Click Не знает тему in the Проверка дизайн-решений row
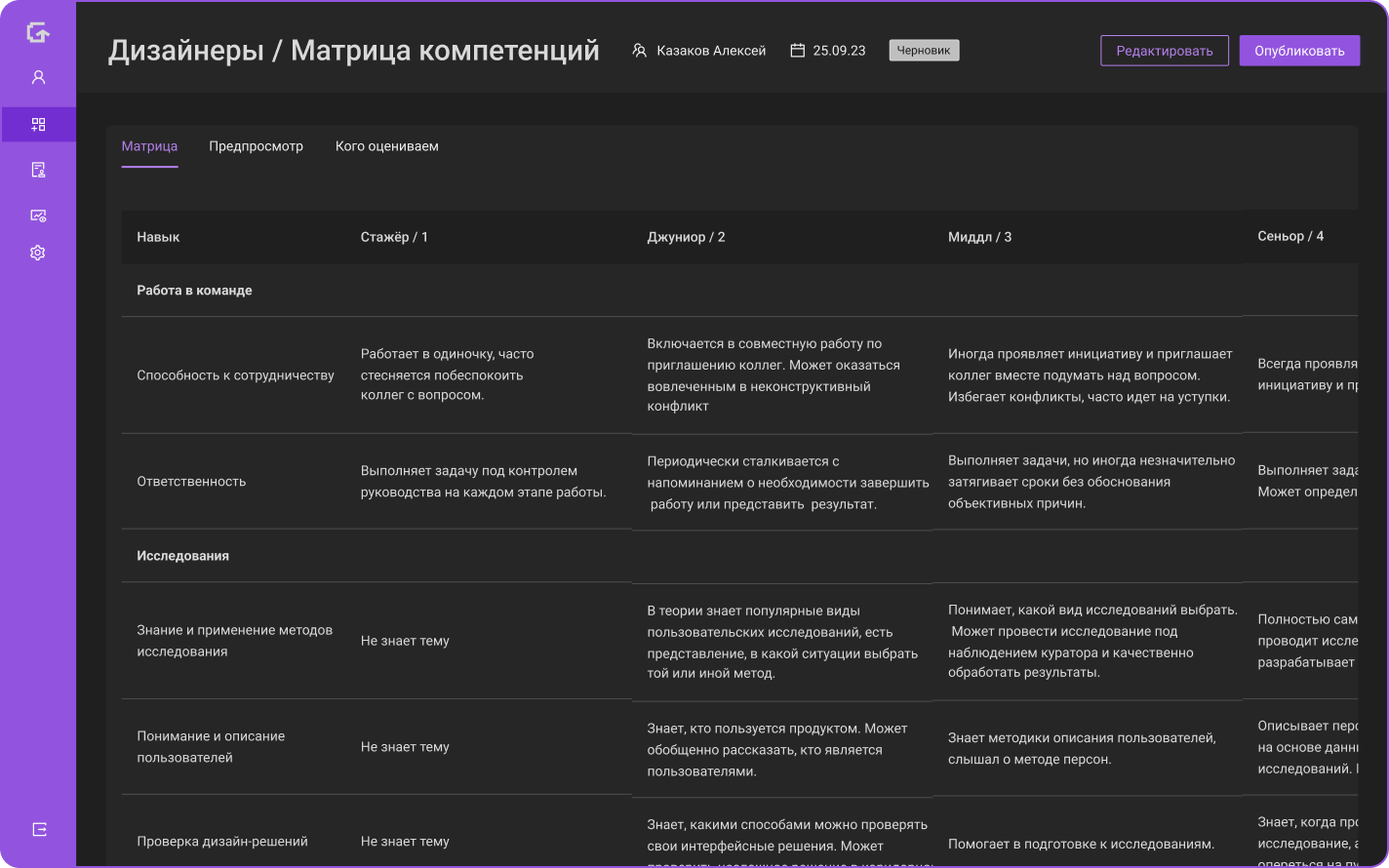 point(405,842)
